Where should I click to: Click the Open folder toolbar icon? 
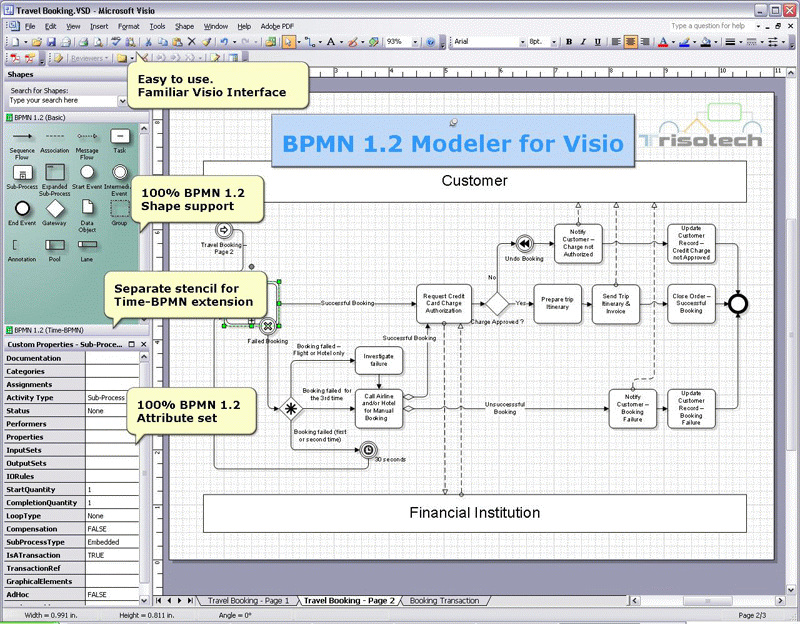[x=37, y=42]
